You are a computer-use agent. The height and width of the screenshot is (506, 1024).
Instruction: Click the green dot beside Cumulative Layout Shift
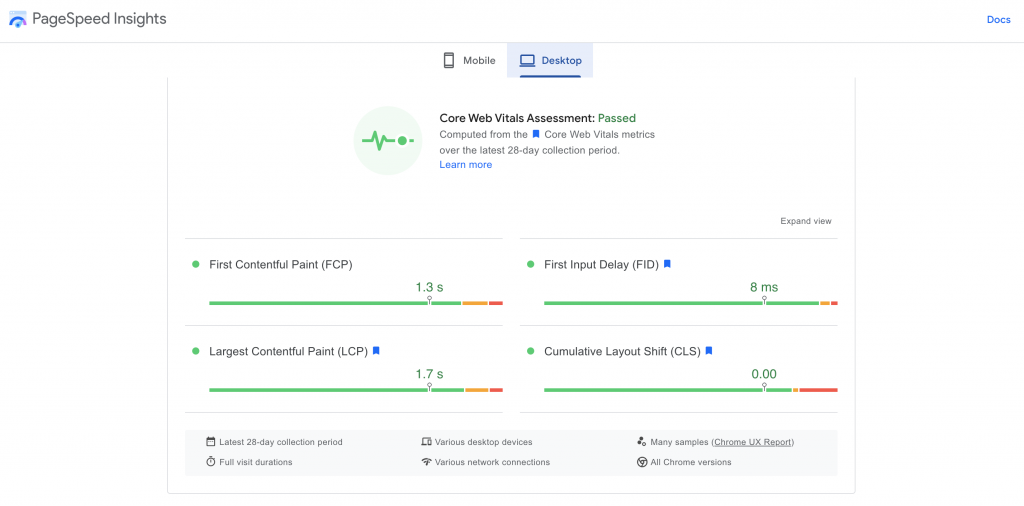[x=530, y=351]
